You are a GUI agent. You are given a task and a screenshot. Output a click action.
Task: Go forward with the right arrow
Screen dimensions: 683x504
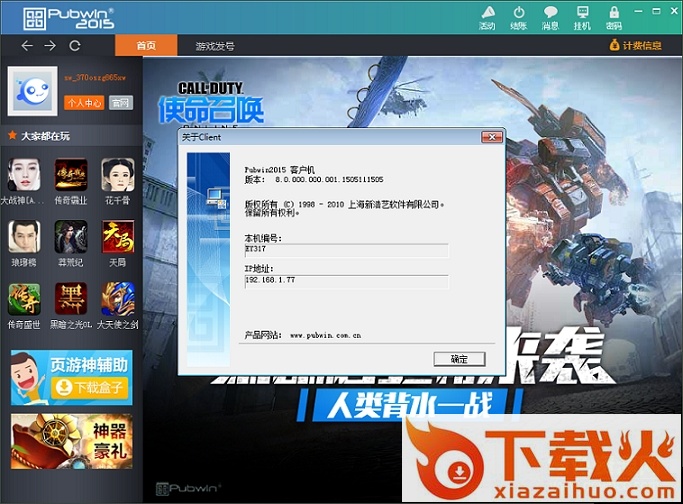click(x=50, y=45)
